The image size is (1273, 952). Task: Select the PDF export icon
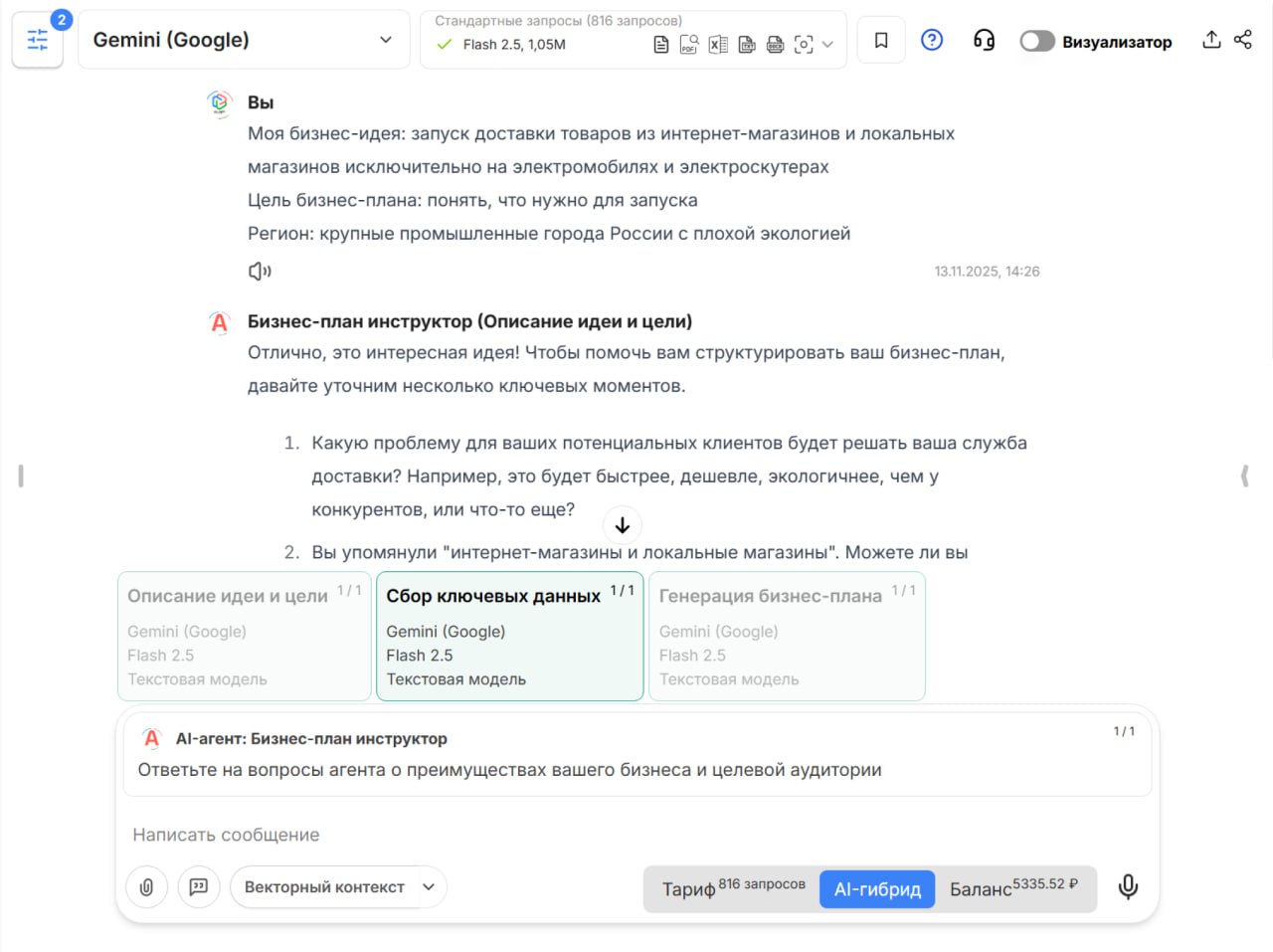click(689, 45)
